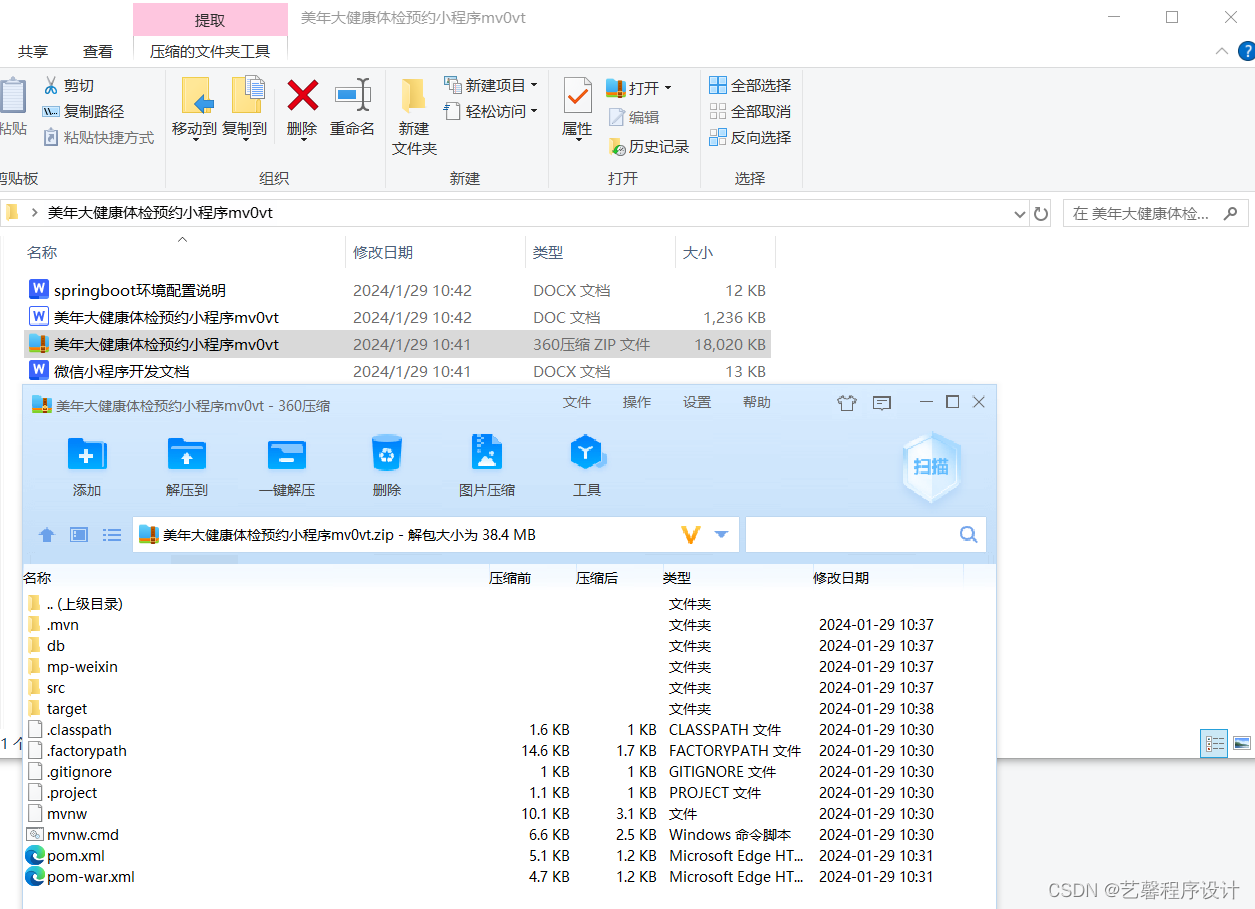Select the Compressed Folder Tools (压缩的文件夹工具) tab

point(210,51)
